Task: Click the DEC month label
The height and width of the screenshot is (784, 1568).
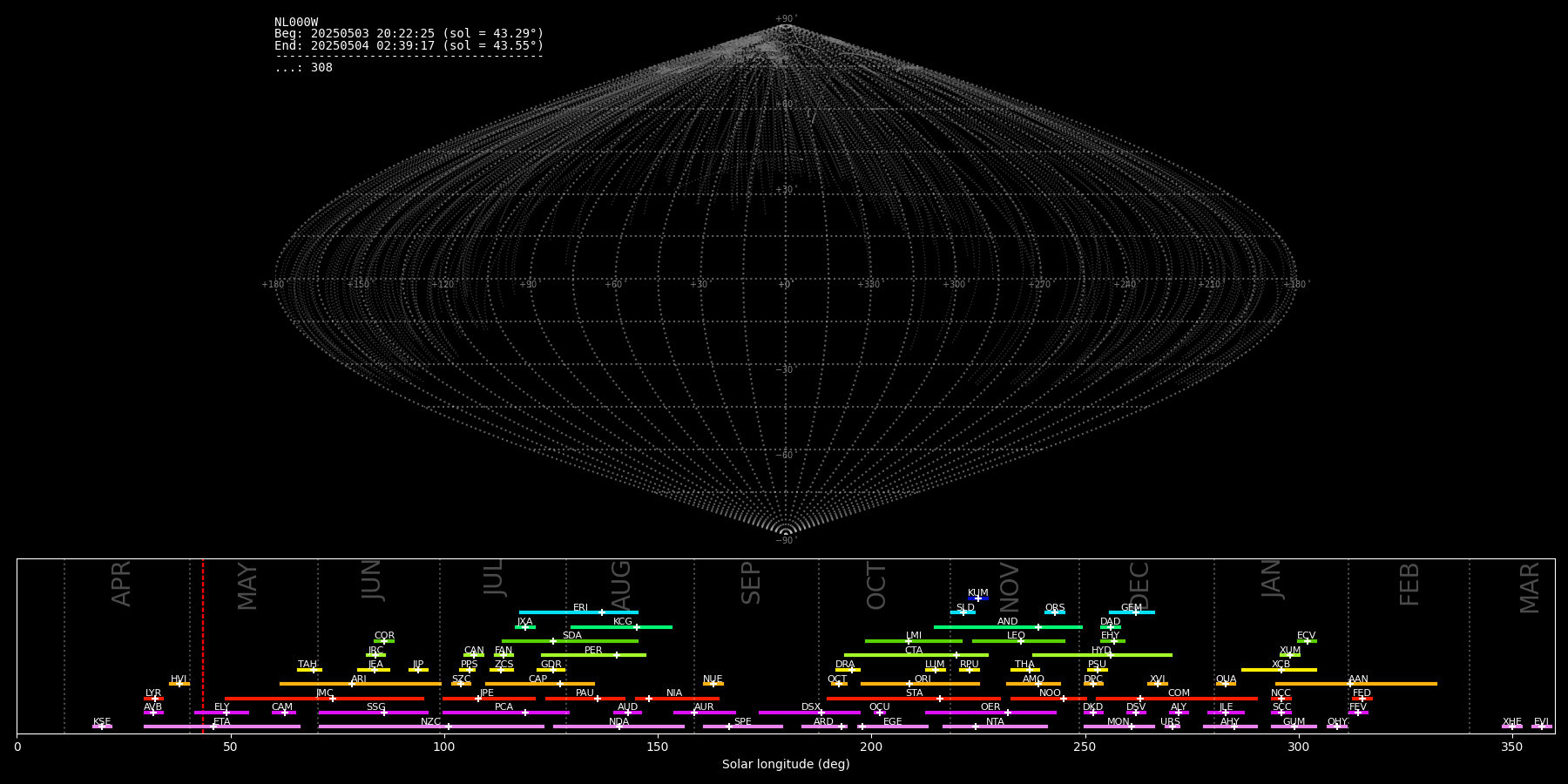Action: tap(1140, 585)
